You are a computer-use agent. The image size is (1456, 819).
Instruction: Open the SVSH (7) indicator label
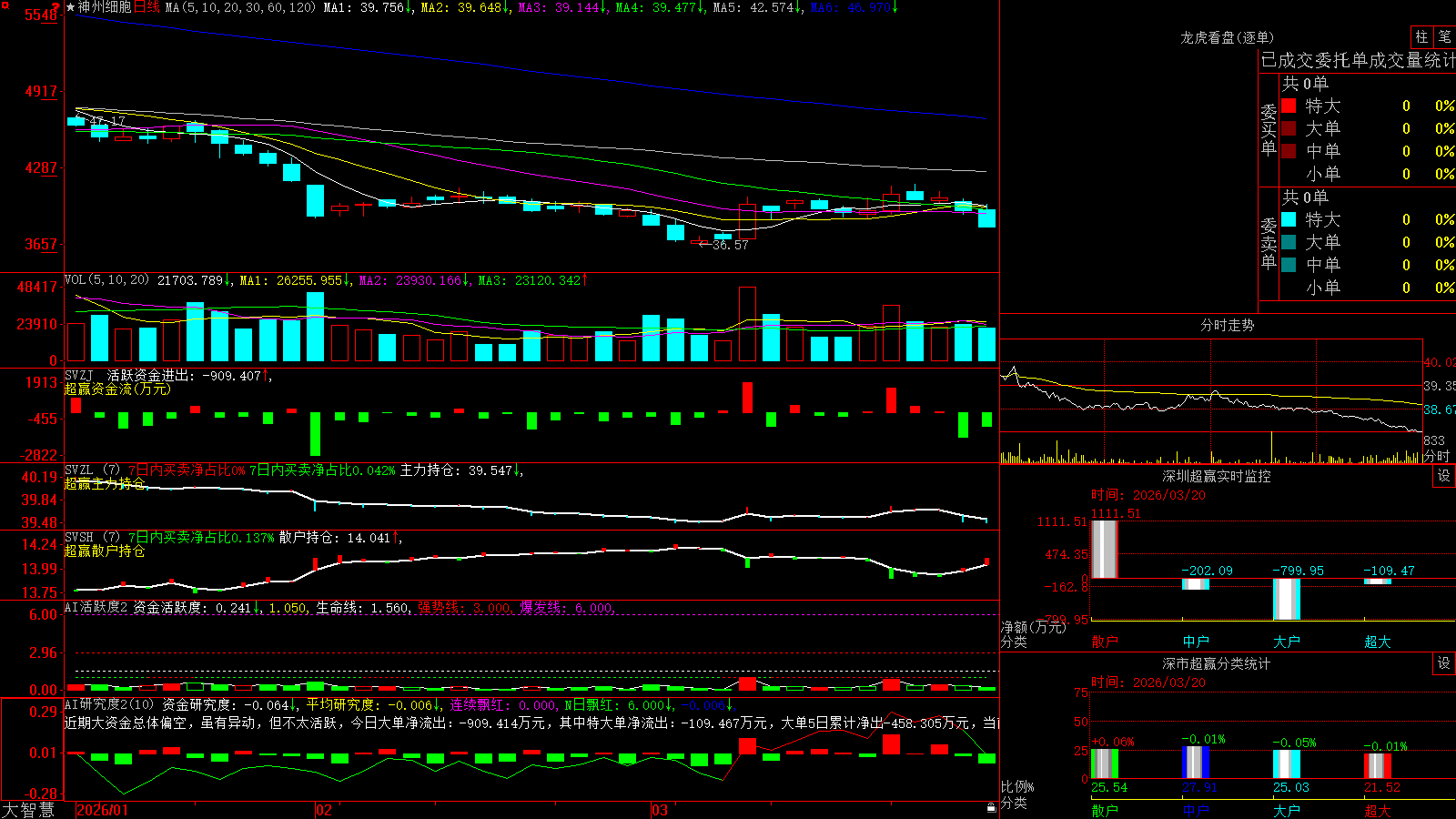[92, 538]
